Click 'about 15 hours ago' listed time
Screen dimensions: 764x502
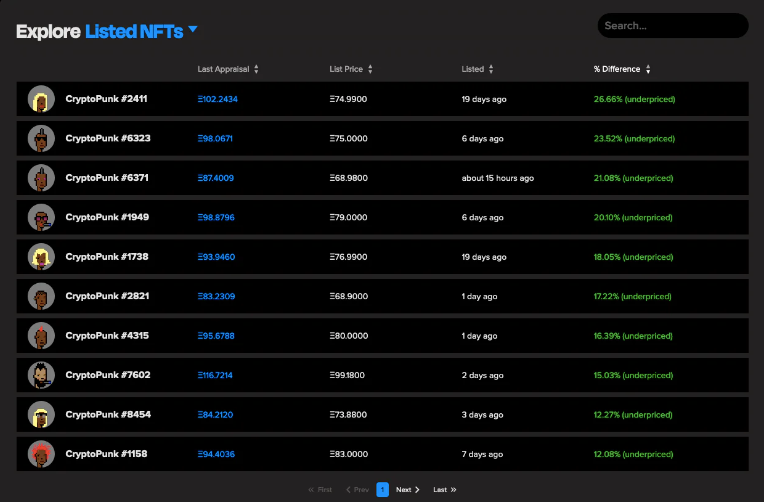497,178
